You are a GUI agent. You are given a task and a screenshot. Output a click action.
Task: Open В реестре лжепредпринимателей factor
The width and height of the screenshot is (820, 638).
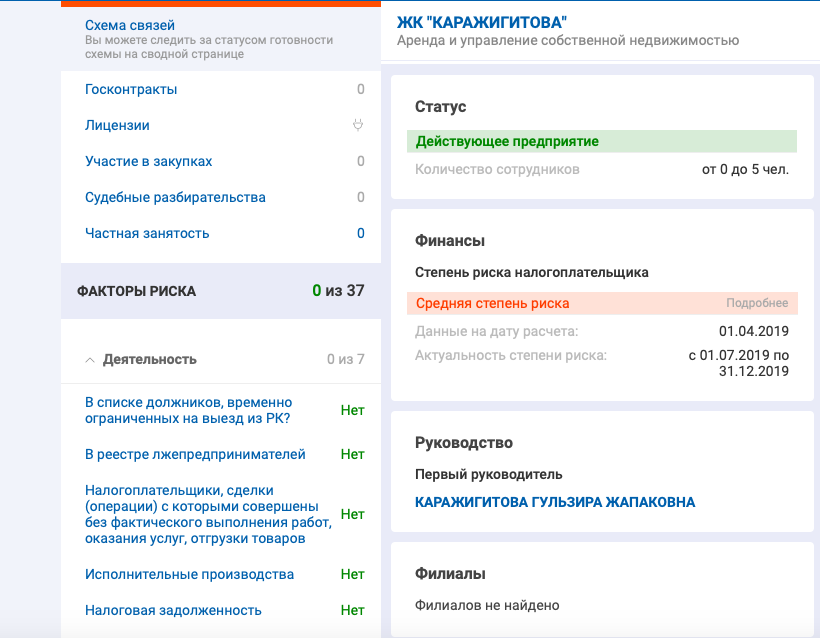pos(195,454)
